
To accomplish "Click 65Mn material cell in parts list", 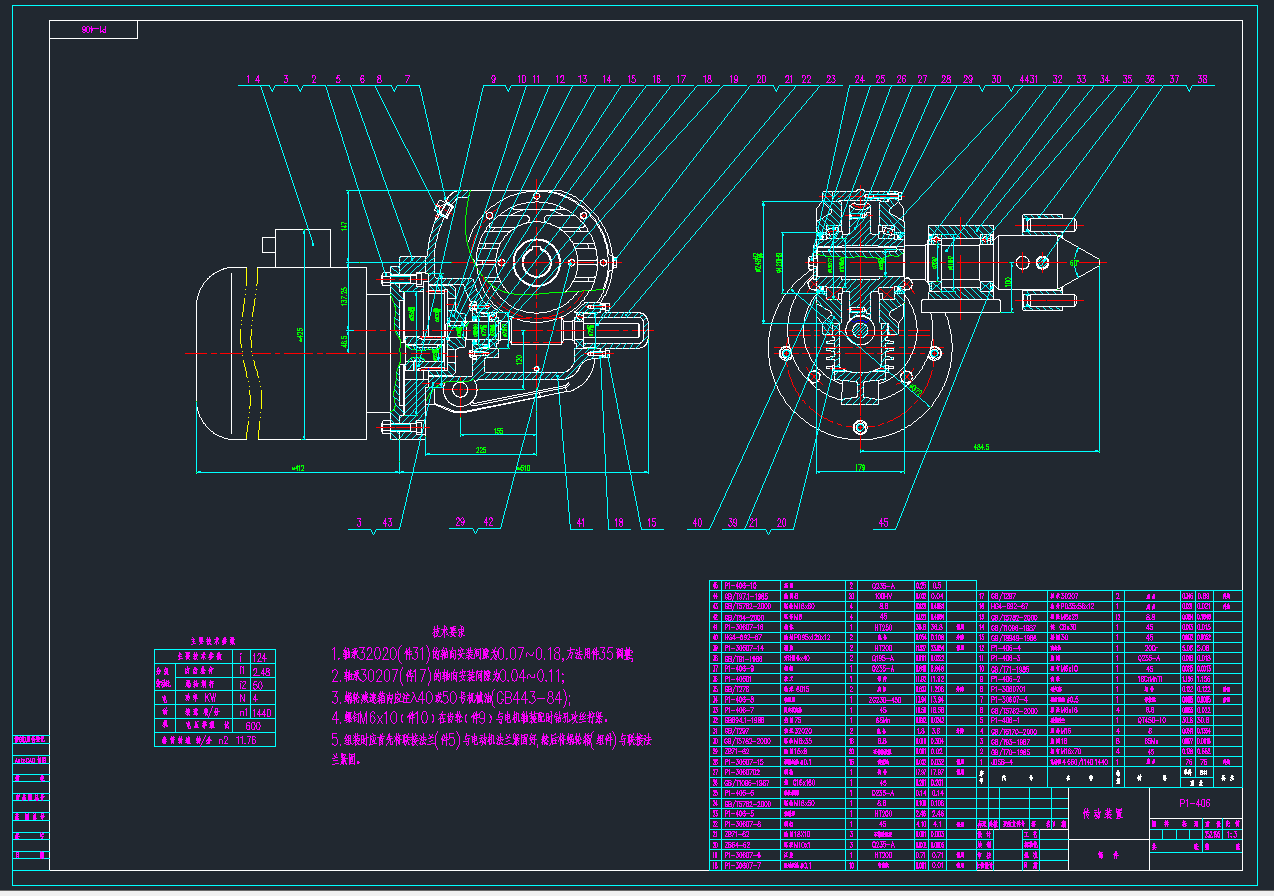I will pyautogui.click(x=883, y=720).
